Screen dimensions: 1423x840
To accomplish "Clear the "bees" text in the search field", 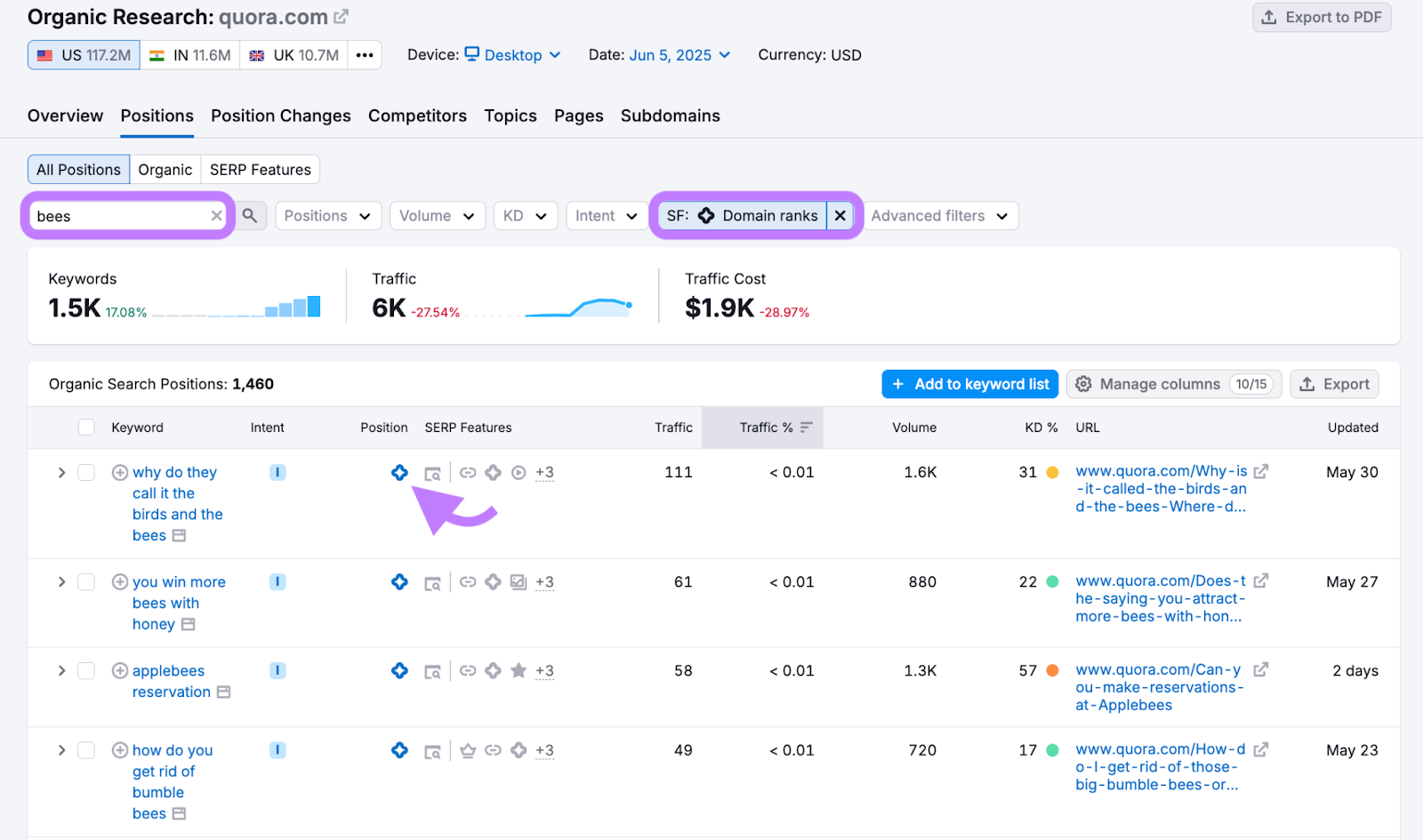I will point(216,215).
